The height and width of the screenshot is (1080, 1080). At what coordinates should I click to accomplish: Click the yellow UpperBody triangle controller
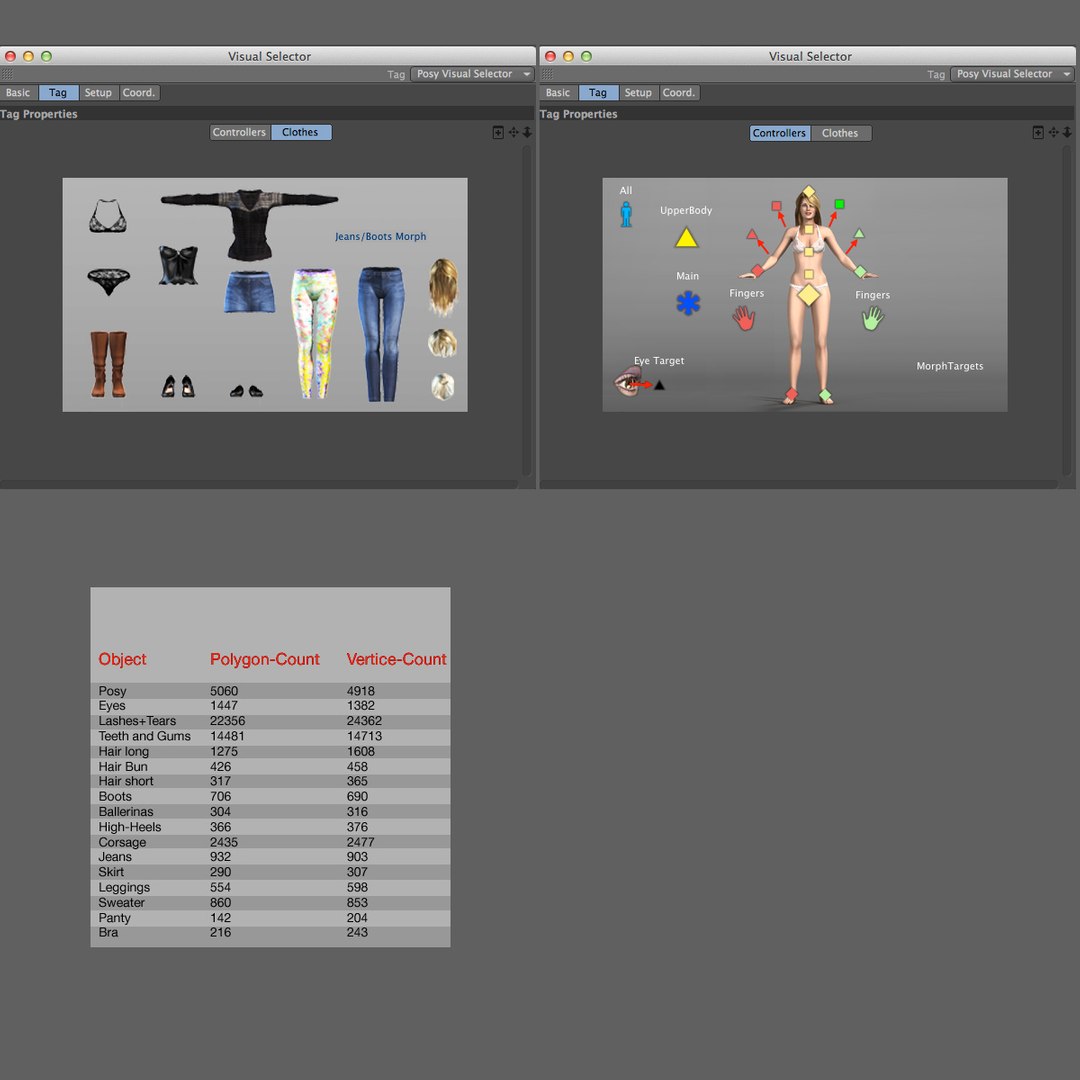686,238
